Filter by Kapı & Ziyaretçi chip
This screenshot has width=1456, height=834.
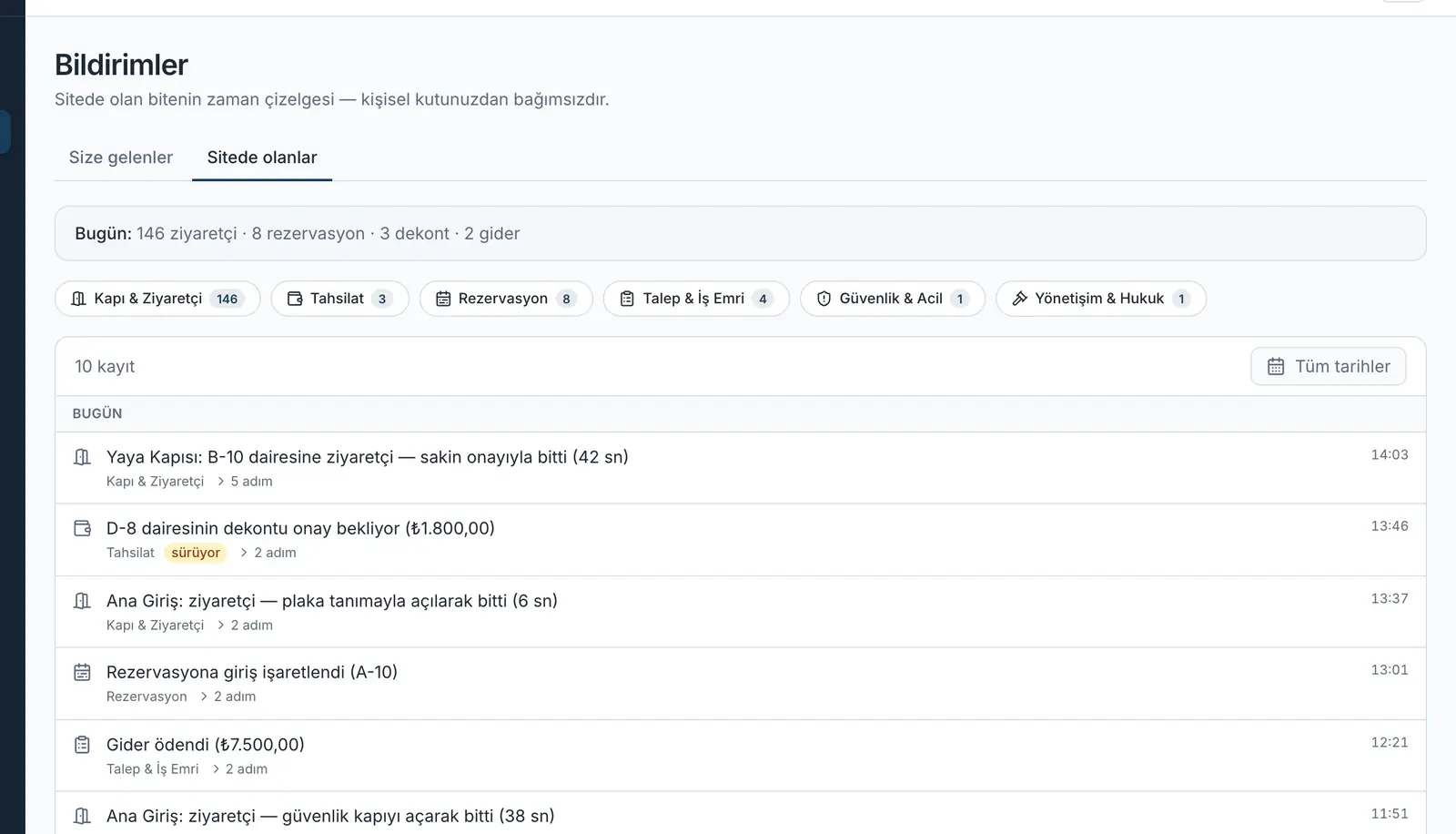[157, 299]
